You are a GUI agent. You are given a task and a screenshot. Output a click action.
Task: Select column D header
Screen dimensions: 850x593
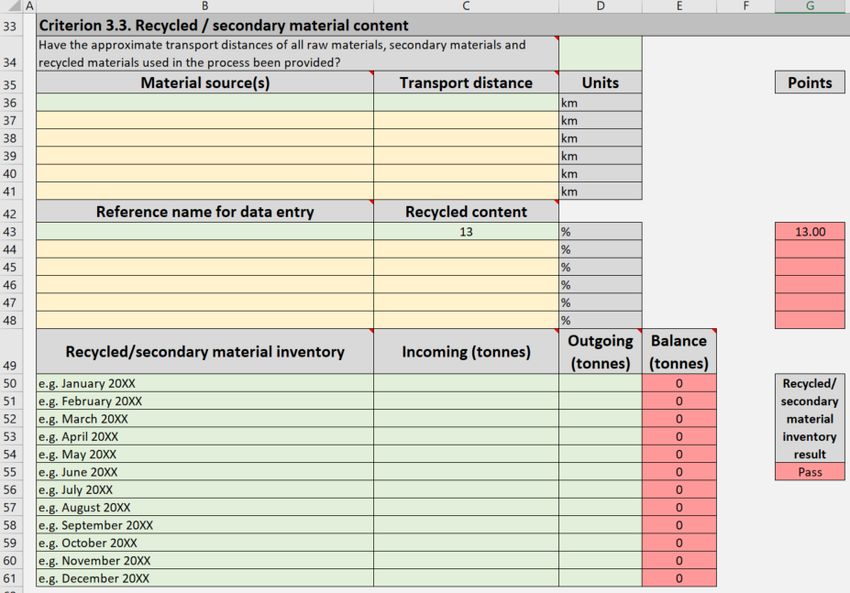coord(600,6)
